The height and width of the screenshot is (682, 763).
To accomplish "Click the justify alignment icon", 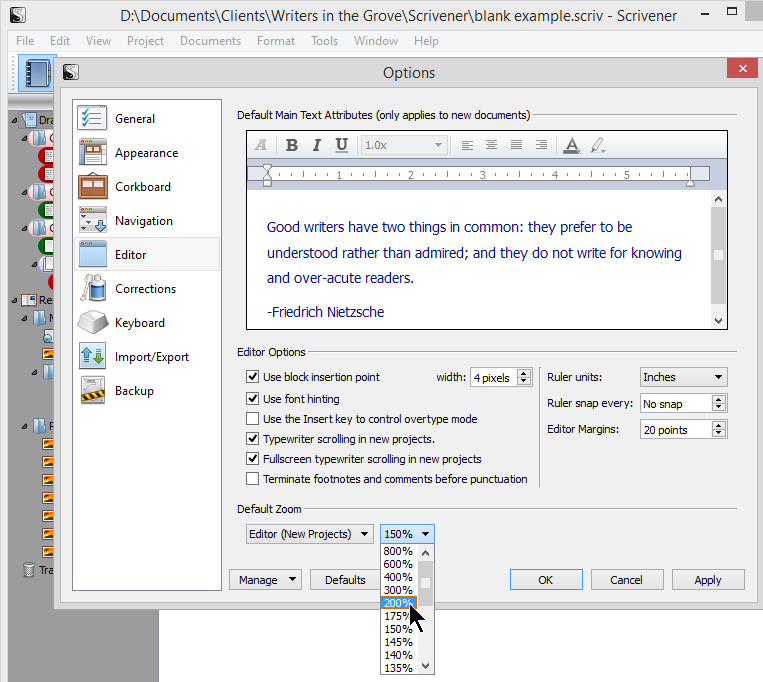I will pos(517,145).
